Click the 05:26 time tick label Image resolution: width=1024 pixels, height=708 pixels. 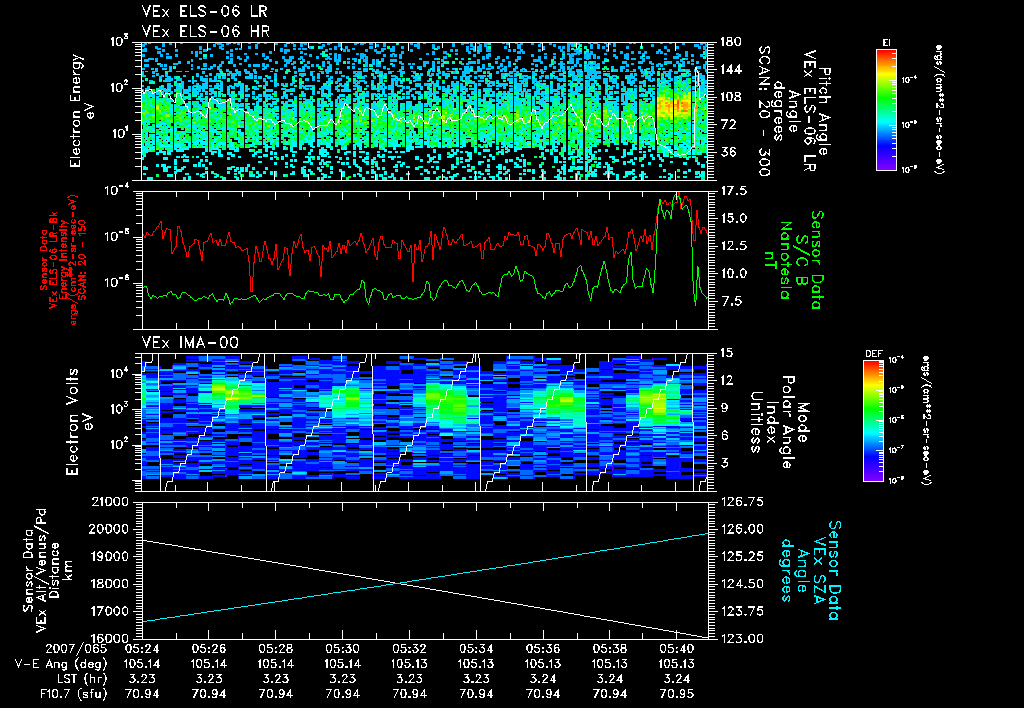click(208, 649)
